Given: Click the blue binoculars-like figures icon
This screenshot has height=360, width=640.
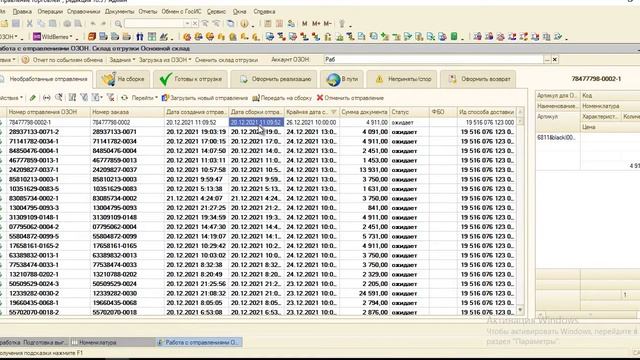Looking at the screenshot, I should [x=140, y=37].
